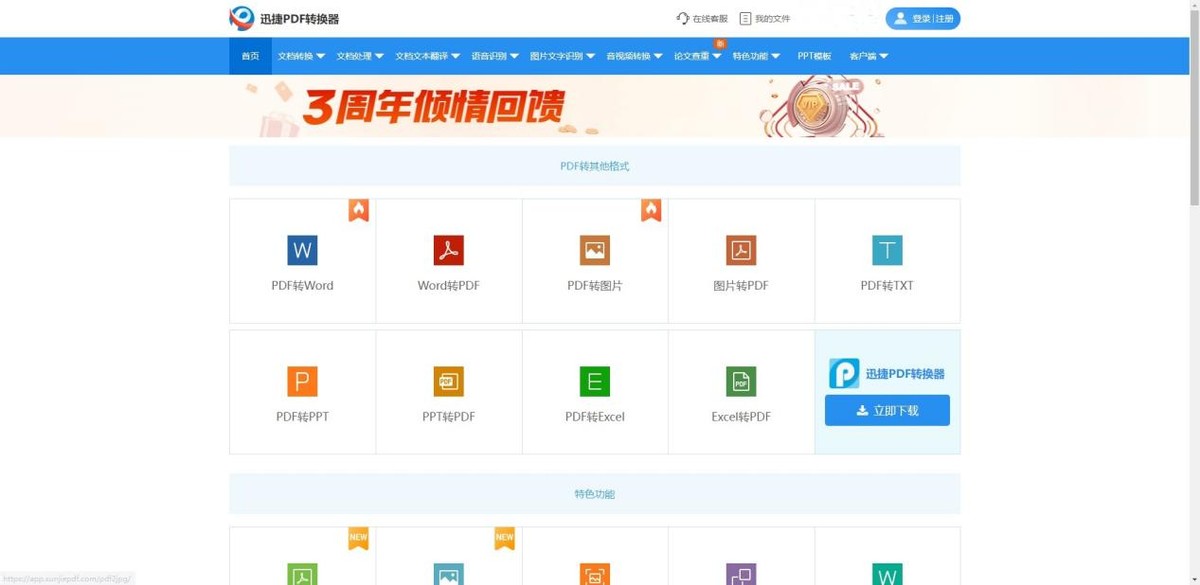Screen dimensions: 1200x585
Task: Click the blue W icon for PDF转Word
Action: coord(302,250)
